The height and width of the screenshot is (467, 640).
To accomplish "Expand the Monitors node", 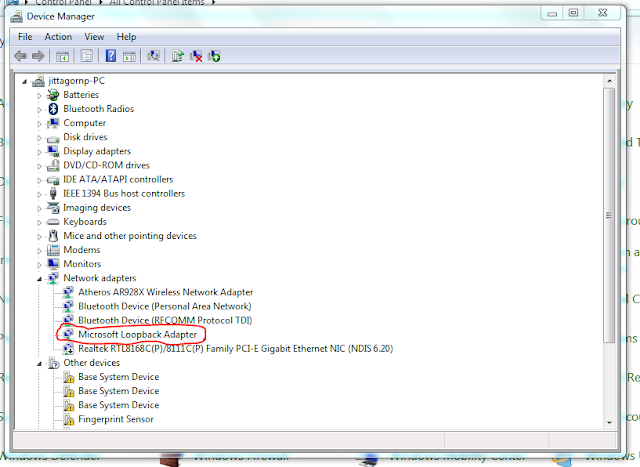I will 39,265.
